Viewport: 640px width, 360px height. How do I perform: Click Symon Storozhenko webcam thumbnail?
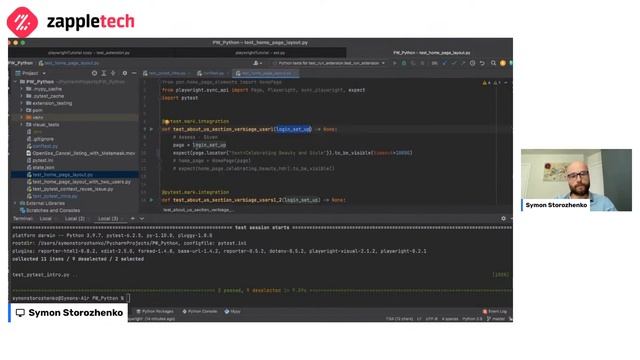point(576,180)
